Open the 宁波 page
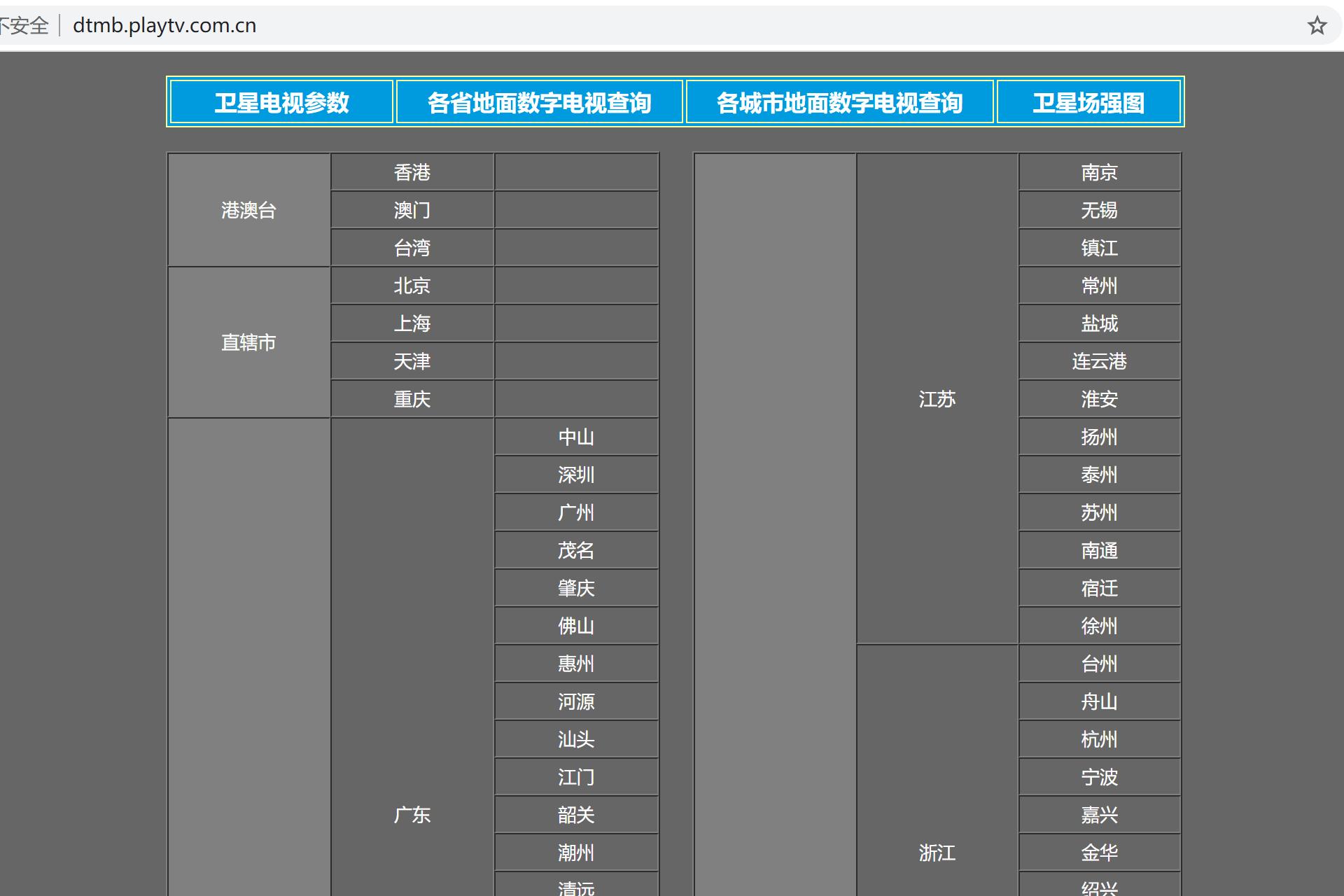1344x896 pixels. [1099, 777]
